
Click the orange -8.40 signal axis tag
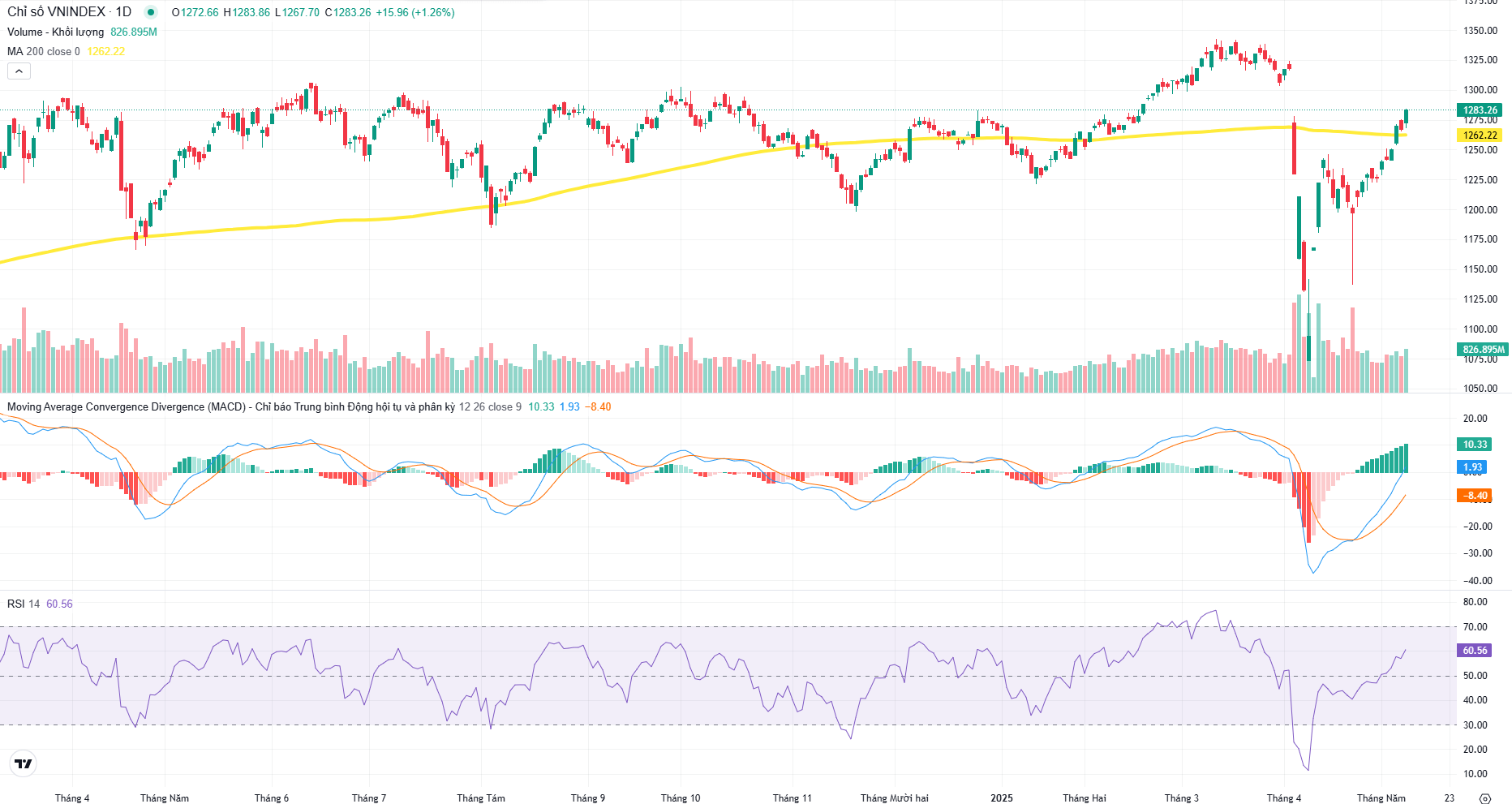tap(1475, 496)
